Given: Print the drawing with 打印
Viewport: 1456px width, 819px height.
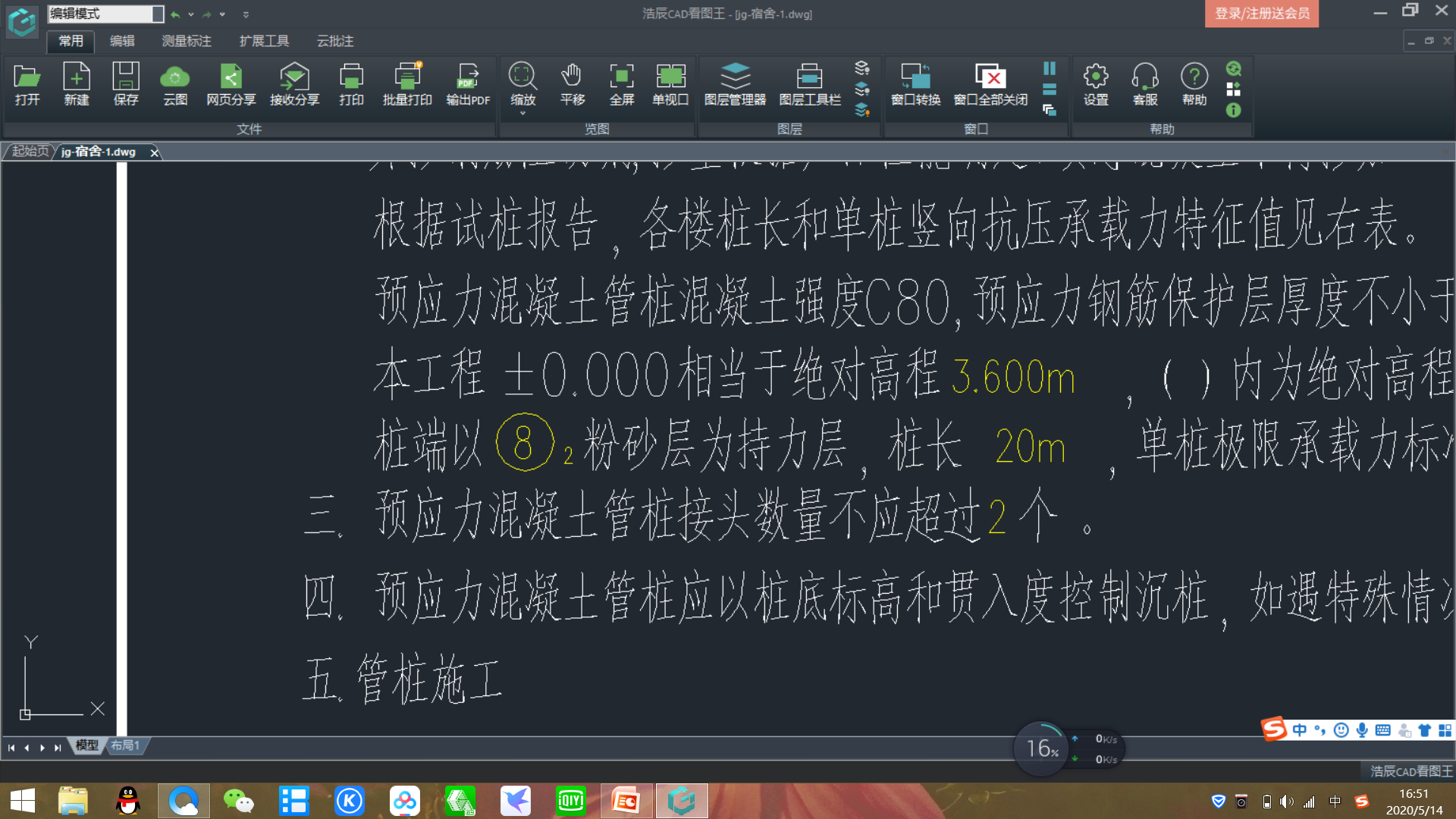Looking at the screenshot, I should tap(351, 84).
